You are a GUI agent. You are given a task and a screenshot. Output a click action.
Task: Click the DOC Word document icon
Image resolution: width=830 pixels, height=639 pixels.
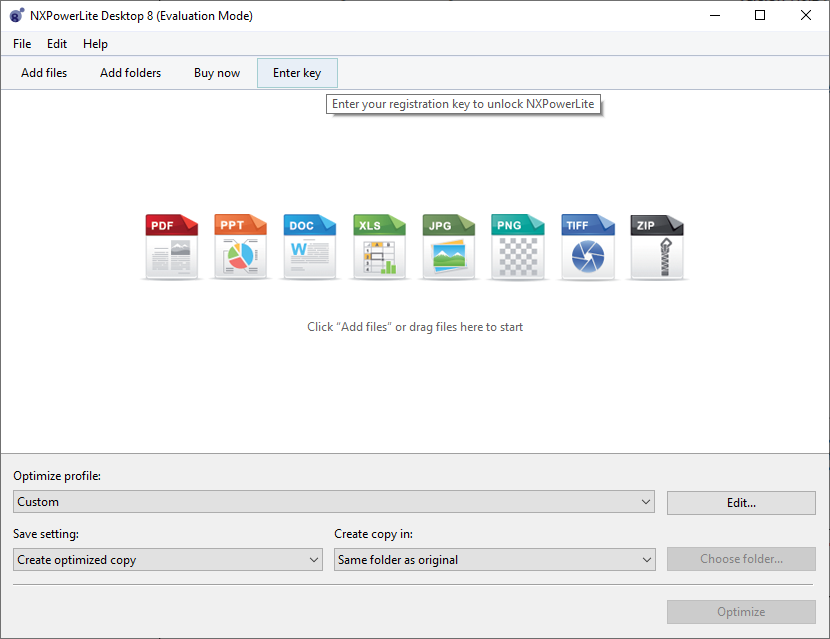pyautogui.click(x=310, y=246)
